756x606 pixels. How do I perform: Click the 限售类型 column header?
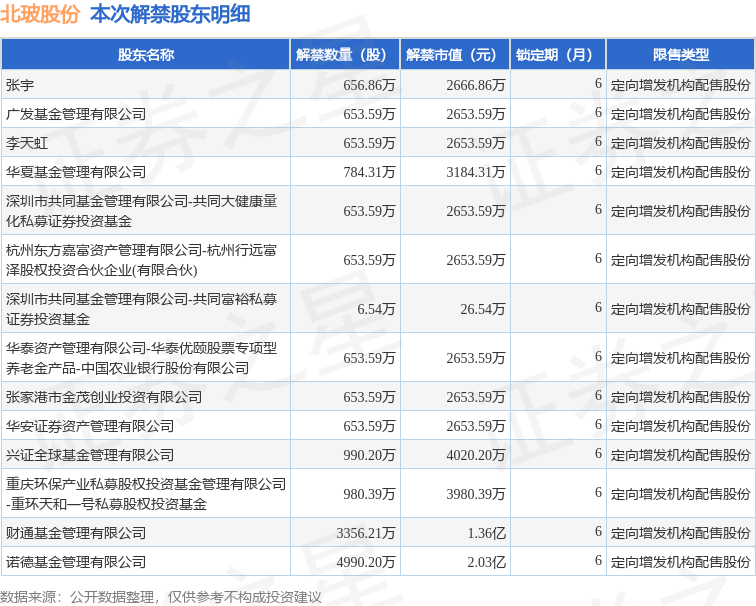pyautogui.click(x=680, y=55)
